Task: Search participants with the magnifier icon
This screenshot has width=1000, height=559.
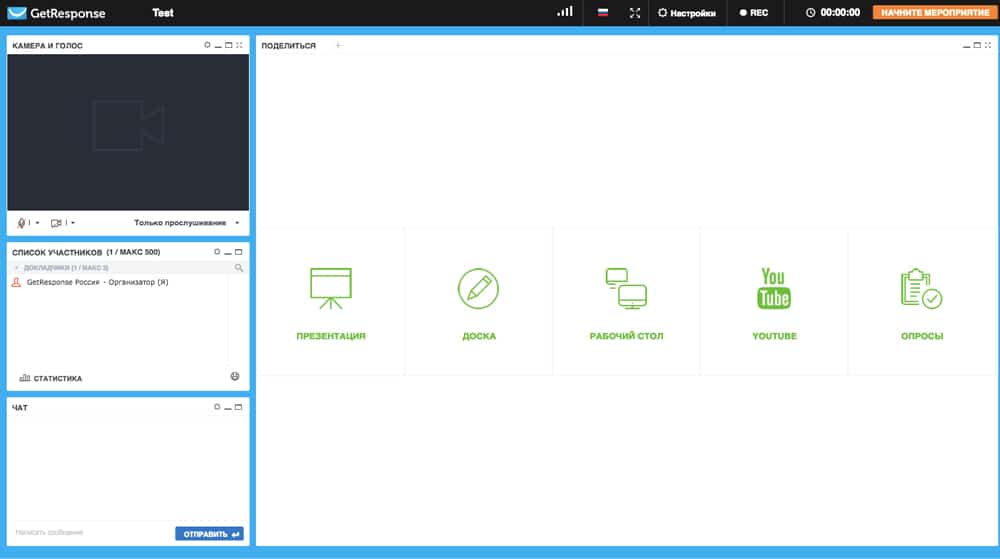Action: (x=239, y=268)
